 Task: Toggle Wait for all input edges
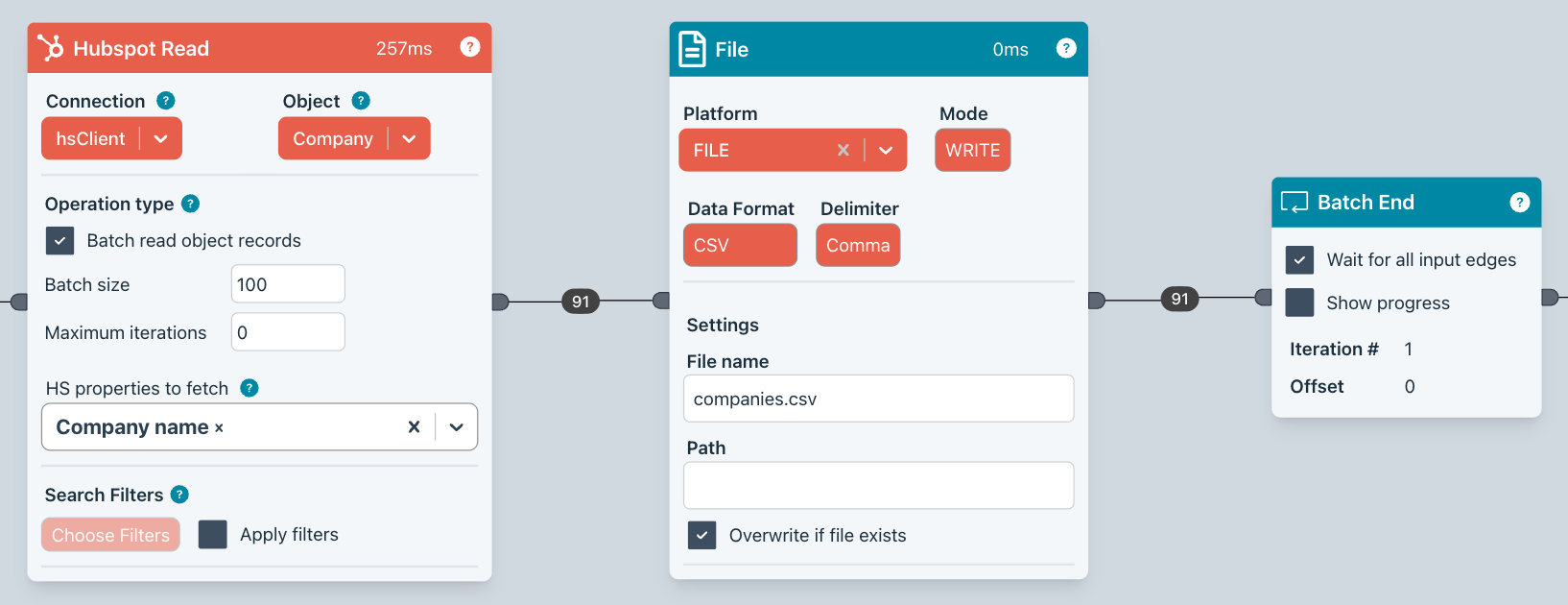(1299, 259)
